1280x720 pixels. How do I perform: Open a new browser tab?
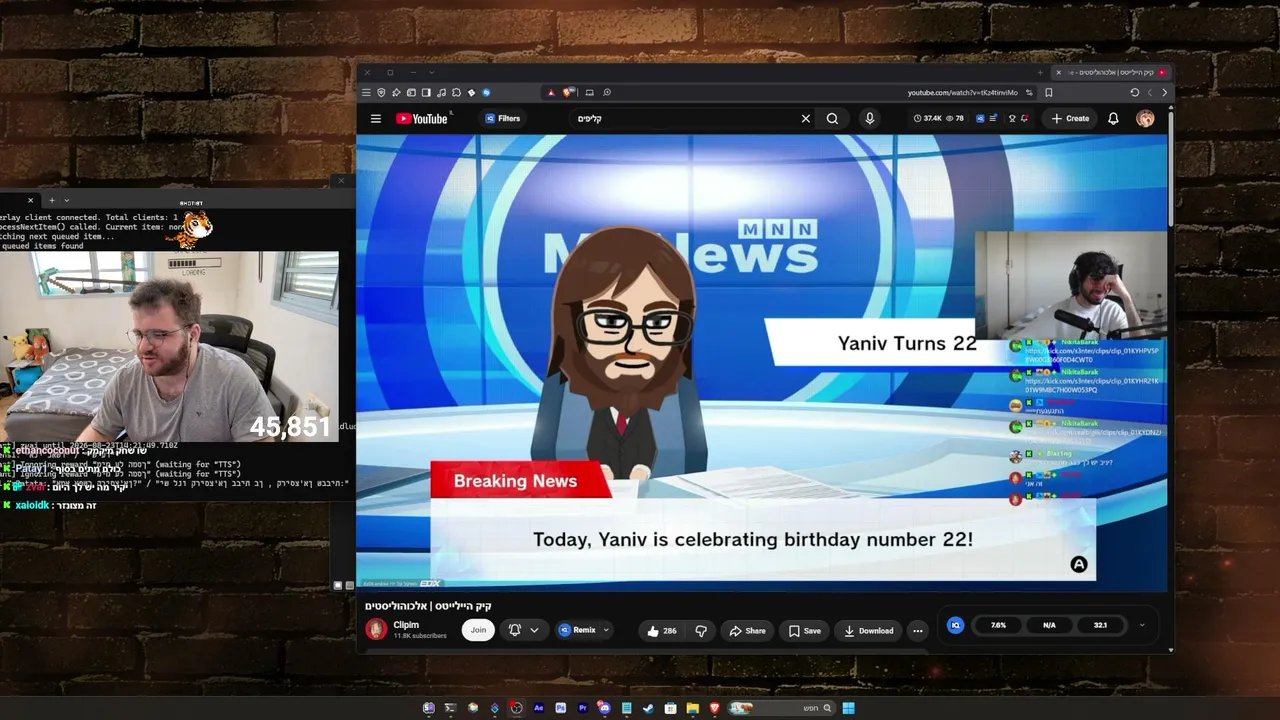(x=1040, y=72)
